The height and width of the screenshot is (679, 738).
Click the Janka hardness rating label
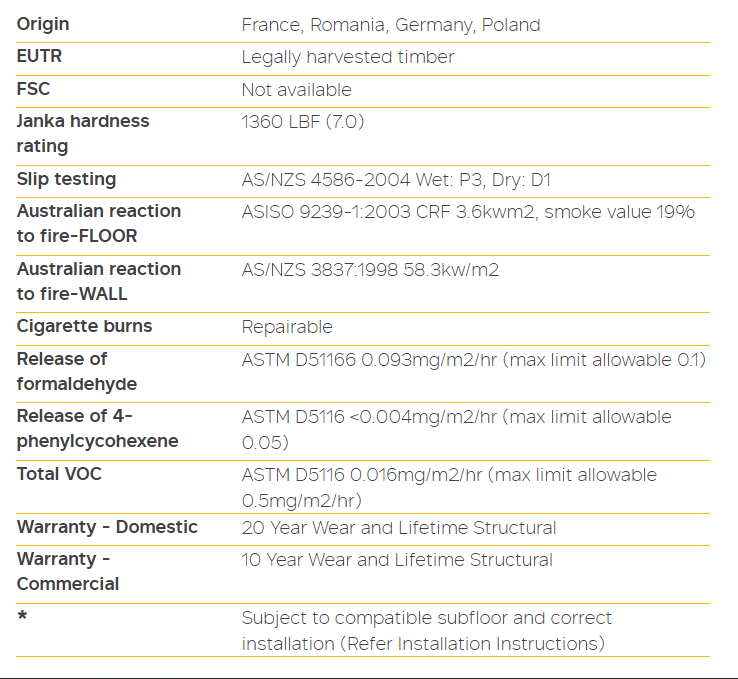83,133
